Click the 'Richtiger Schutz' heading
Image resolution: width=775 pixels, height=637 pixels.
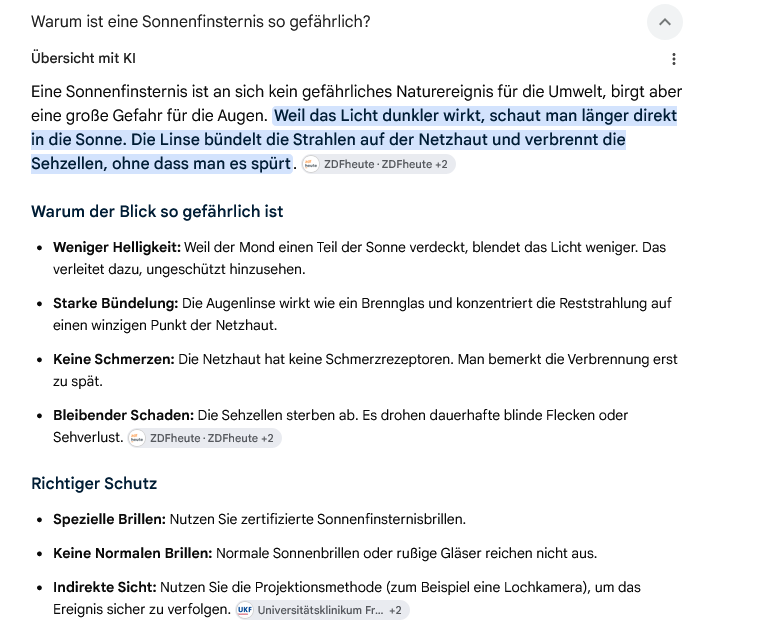94,483
